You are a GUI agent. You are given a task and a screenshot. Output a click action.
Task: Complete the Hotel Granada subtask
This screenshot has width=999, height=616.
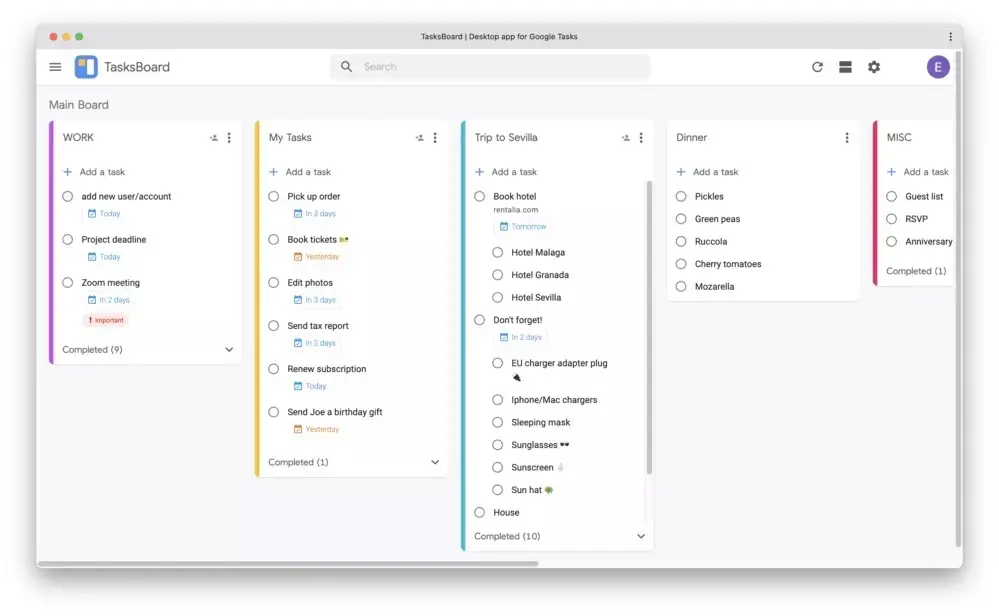[498, 275]
